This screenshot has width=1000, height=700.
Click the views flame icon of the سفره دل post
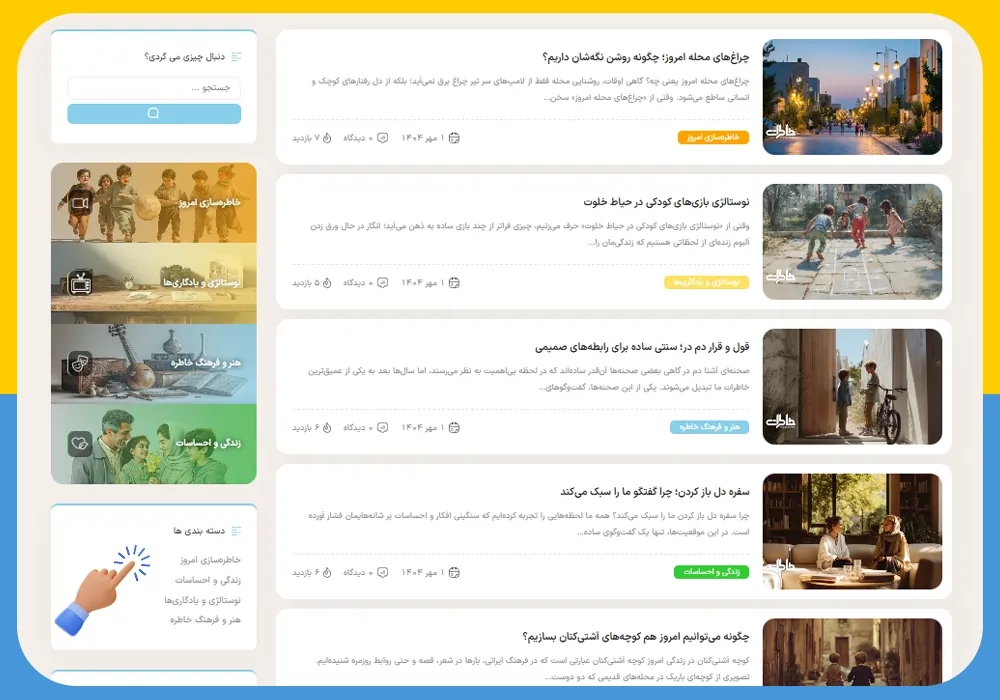[x=327, y=572]
